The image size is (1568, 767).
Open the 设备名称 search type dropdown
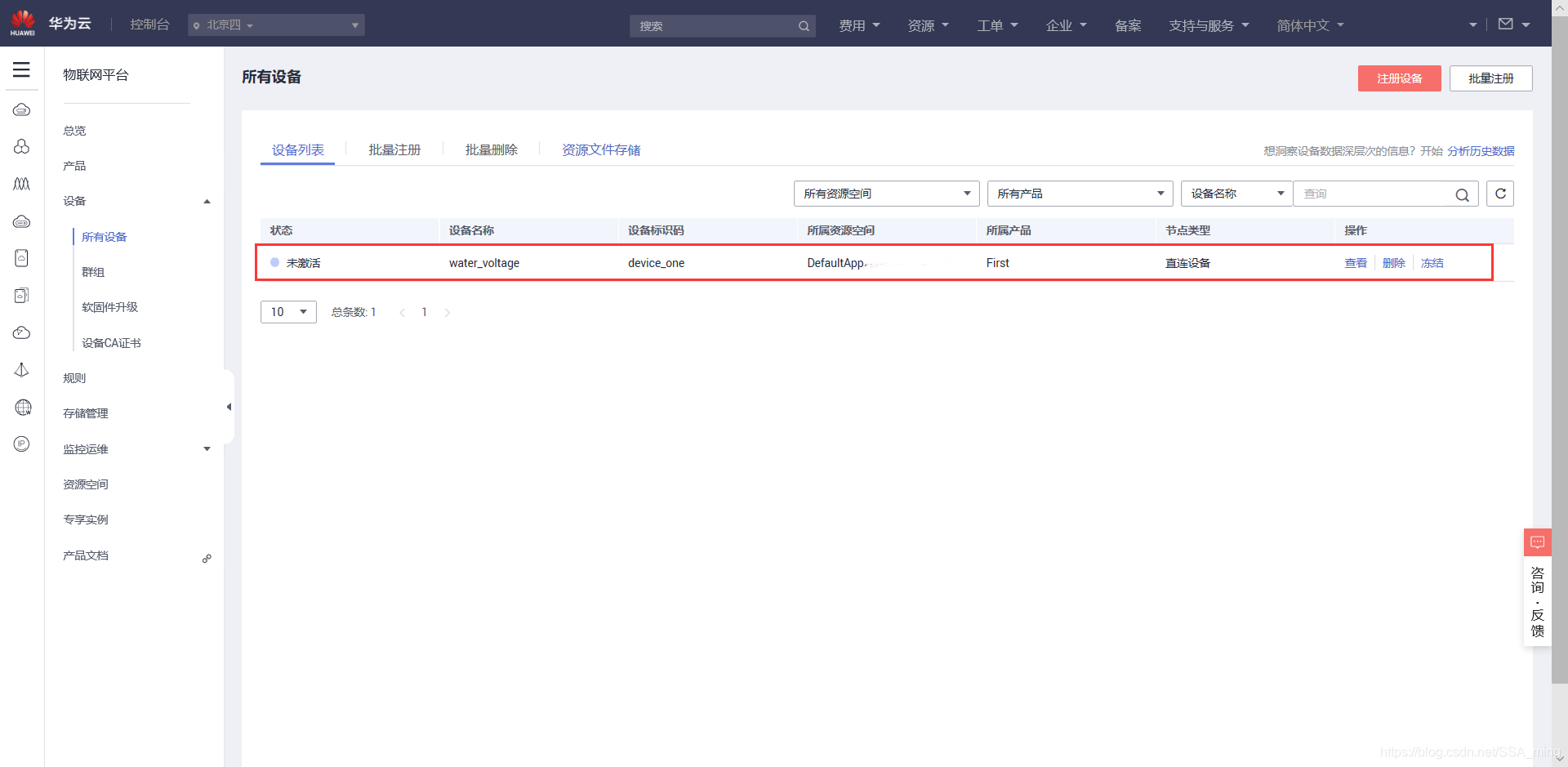click(x=1236, y=194)
